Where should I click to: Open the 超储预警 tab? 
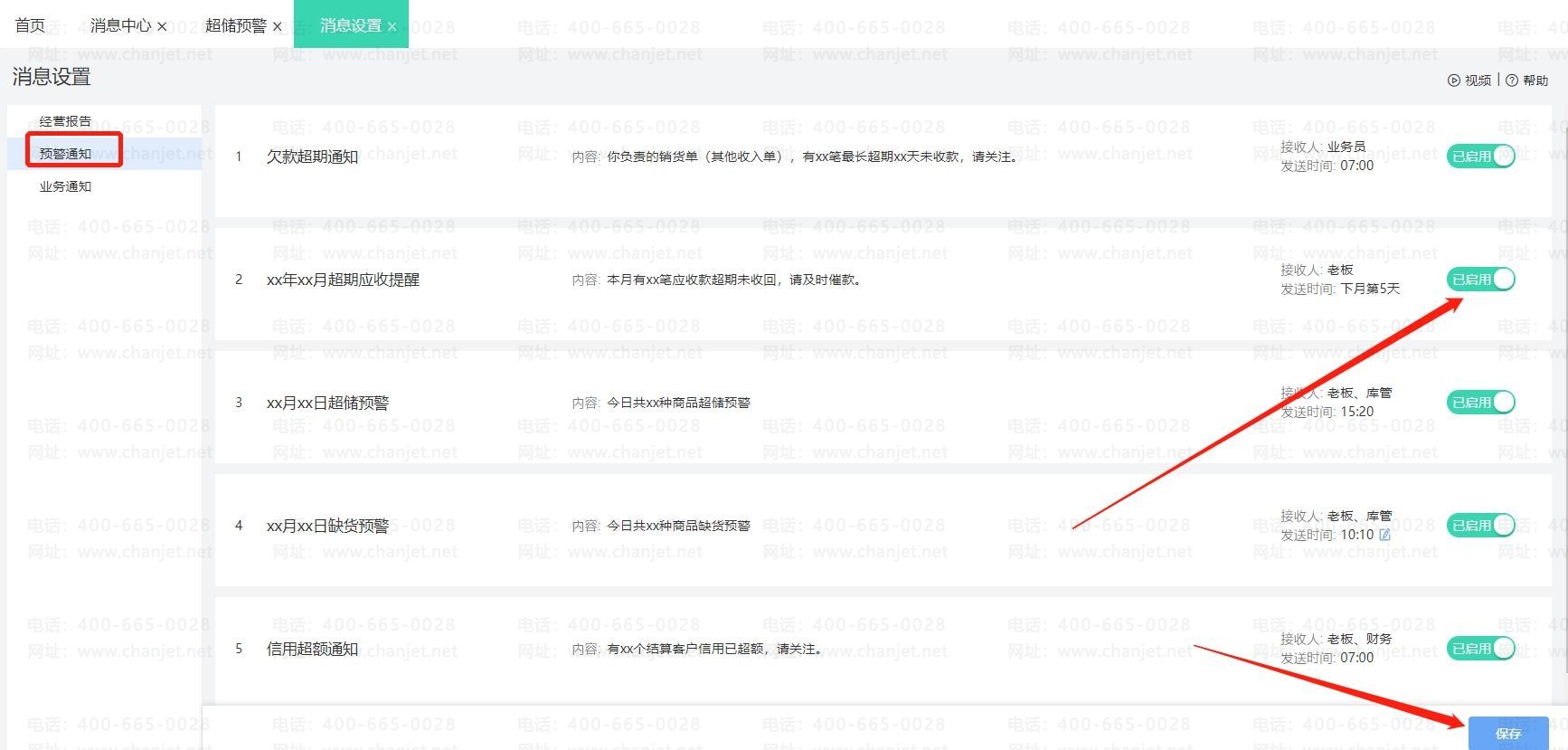[x=235, y=25]
